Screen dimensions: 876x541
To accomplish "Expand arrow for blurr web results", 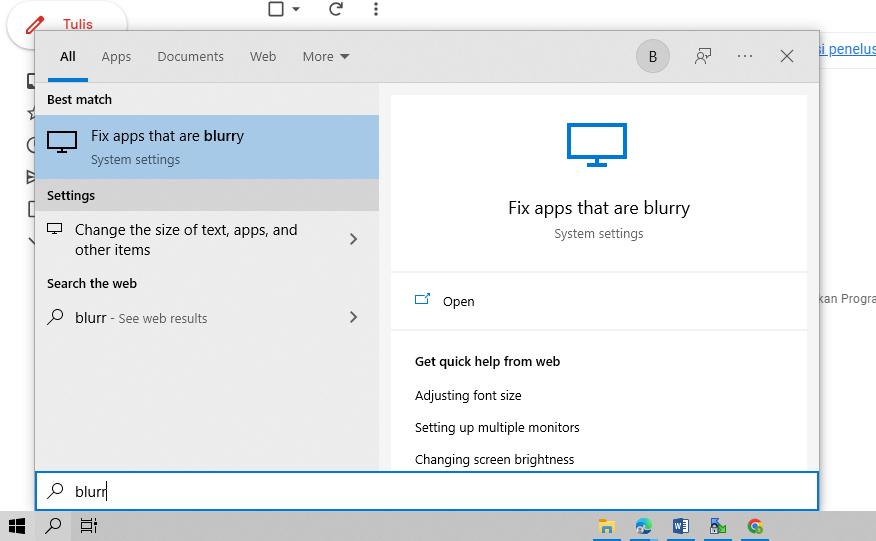I will pyautogui.click(x=353, y=317).
